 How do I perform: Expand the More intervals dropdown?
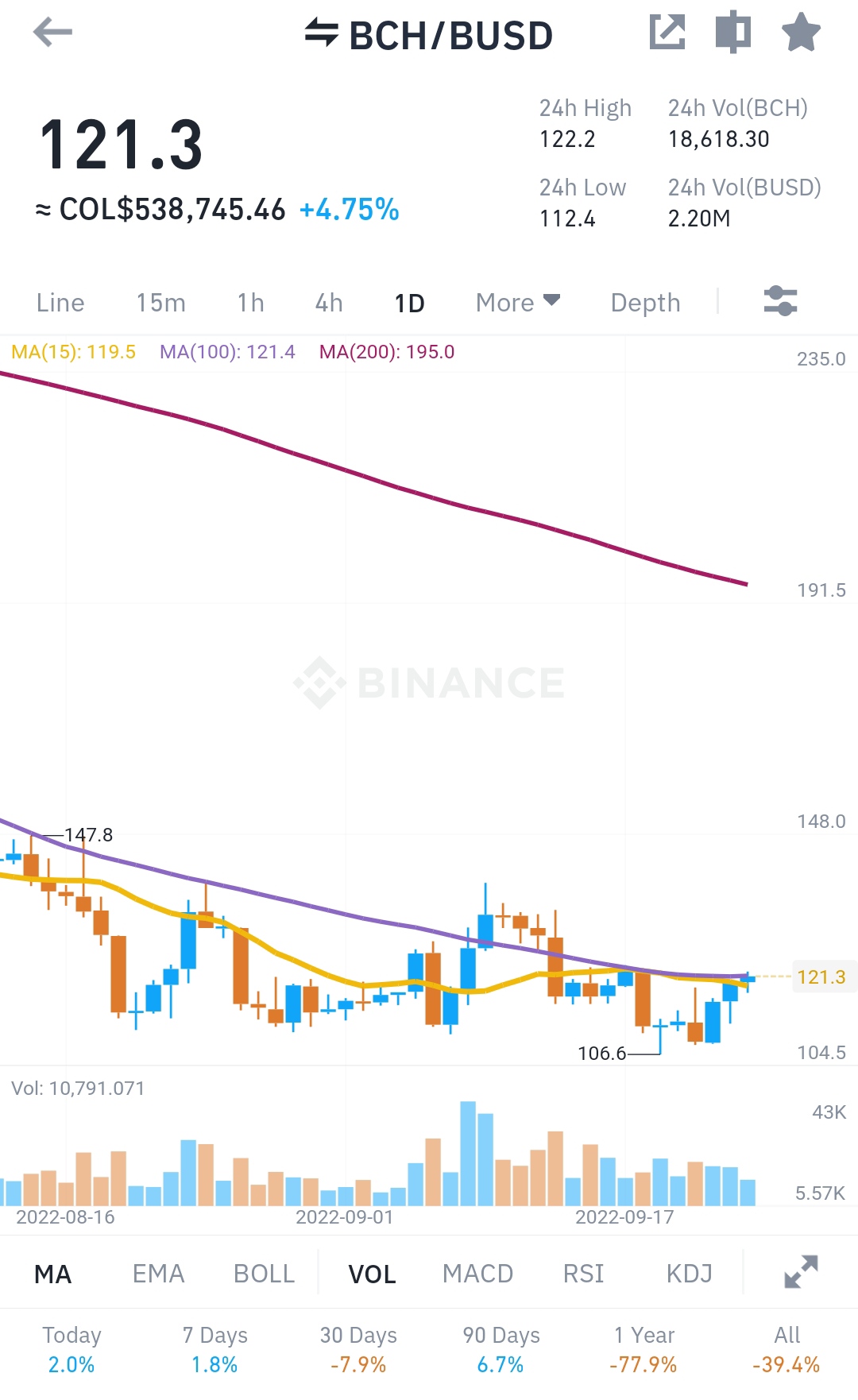click(518, 303)
